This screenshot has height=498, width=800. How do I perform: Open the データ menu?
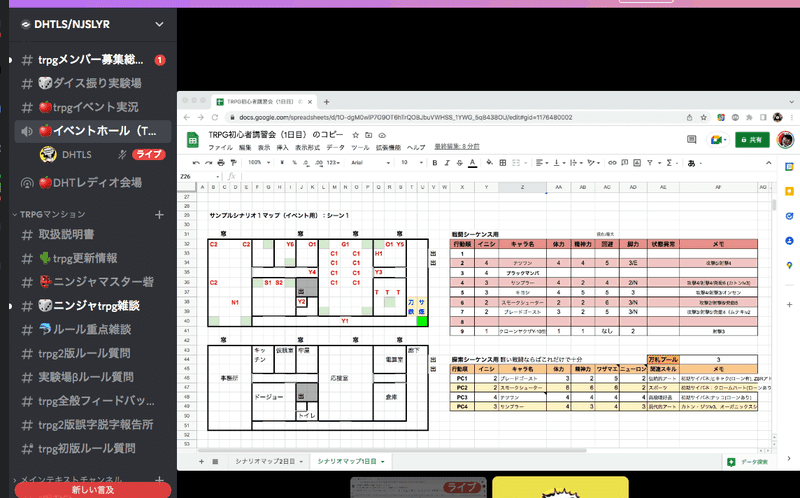coord(335,147)
